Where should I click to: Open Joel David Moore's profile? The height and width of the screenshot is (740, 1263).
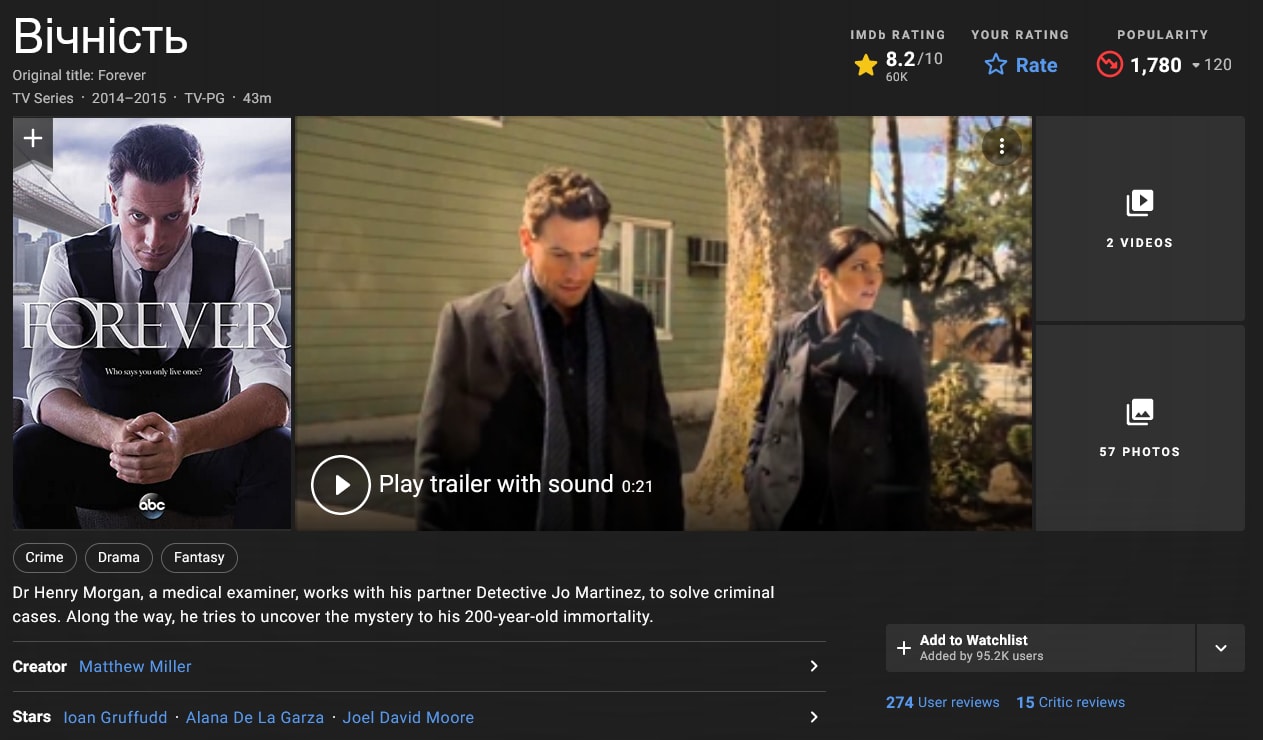tap(408, 717)
